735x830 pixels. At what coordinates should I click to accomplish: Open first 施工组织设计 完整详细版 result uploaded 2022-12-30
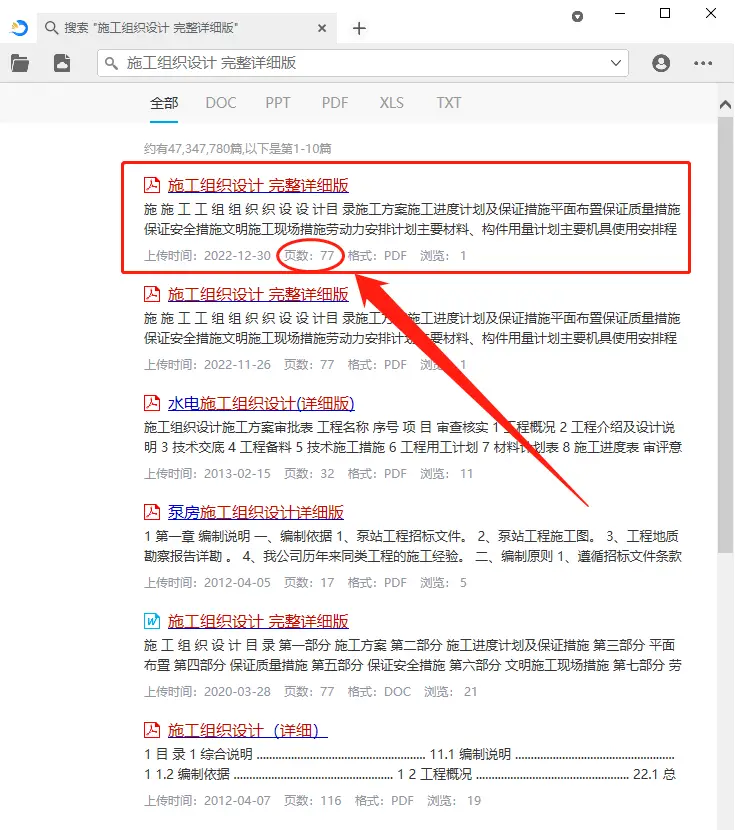(x=258, y=185)
